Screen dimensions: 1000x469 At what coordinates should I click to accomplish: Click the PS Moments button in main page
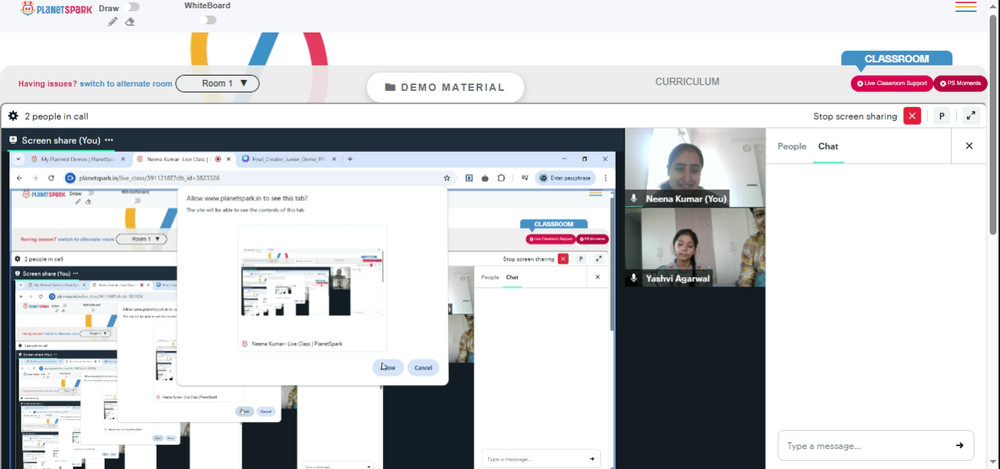(960, 84)
